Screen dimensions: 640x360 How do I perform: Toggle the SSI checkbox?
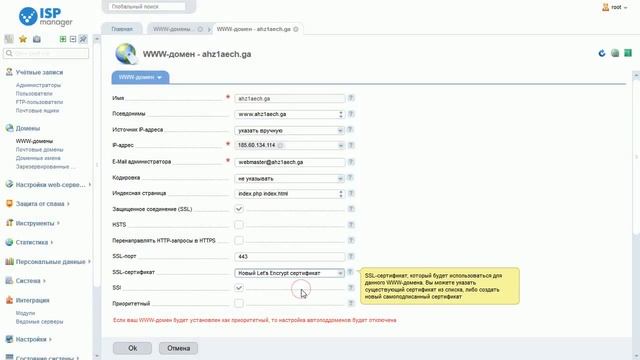239,288
